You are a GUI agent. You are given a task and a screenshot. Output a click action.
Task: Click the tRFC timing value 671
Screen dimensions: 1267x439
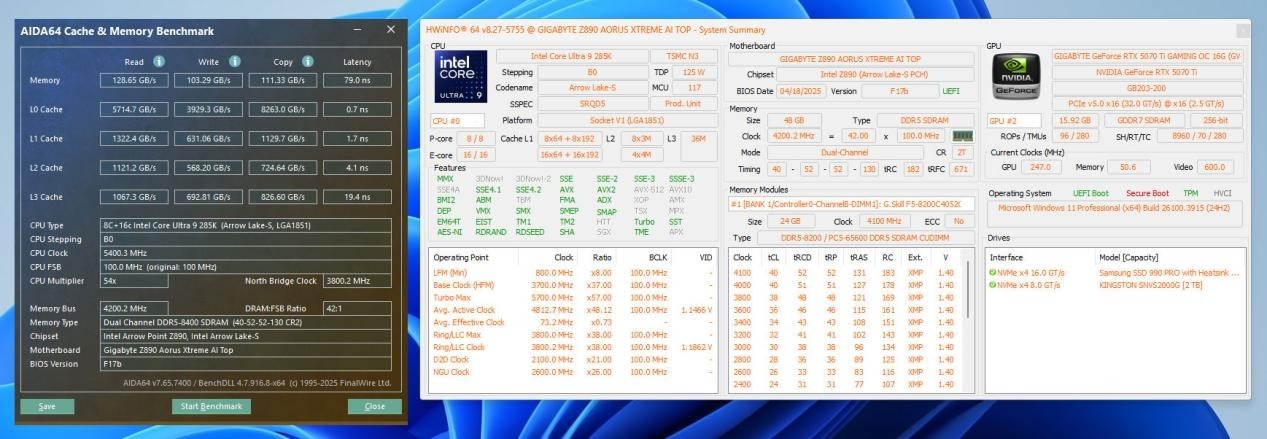961,169
